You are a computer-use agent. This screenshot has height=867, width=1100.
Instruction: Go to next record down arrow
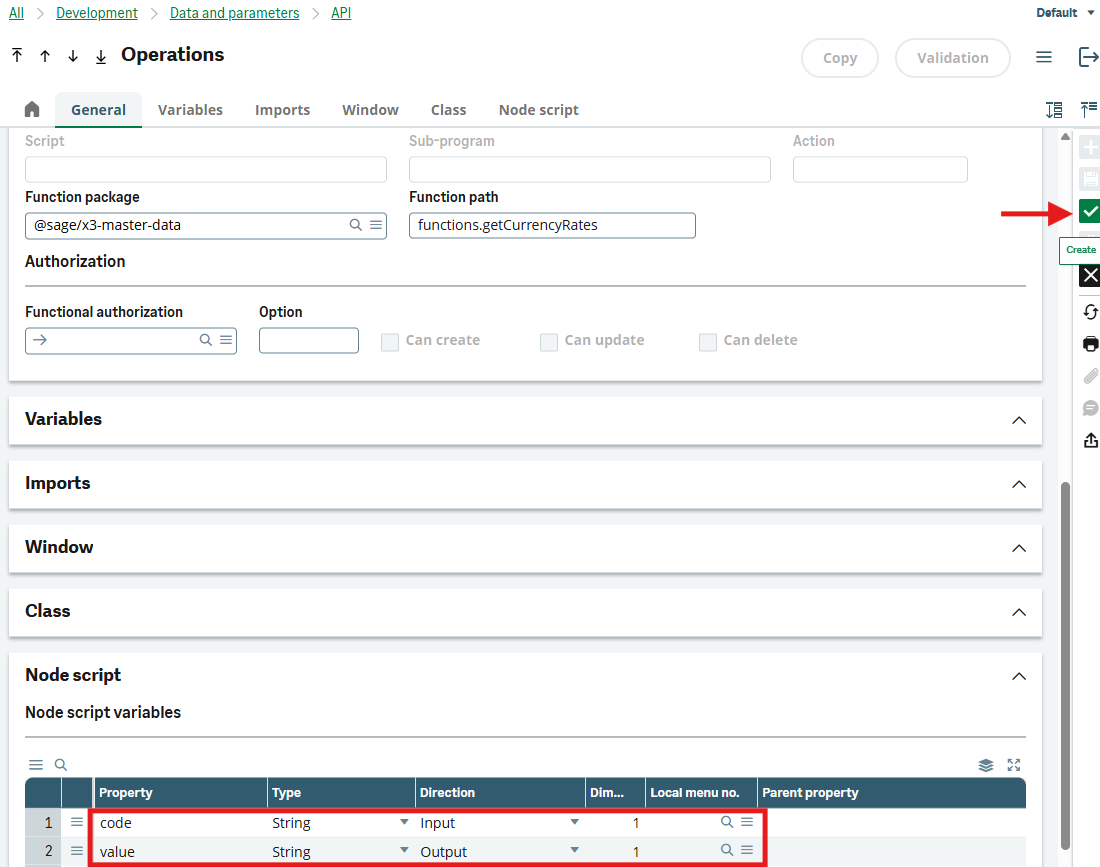pyautogui.click(x=73, y=56)
